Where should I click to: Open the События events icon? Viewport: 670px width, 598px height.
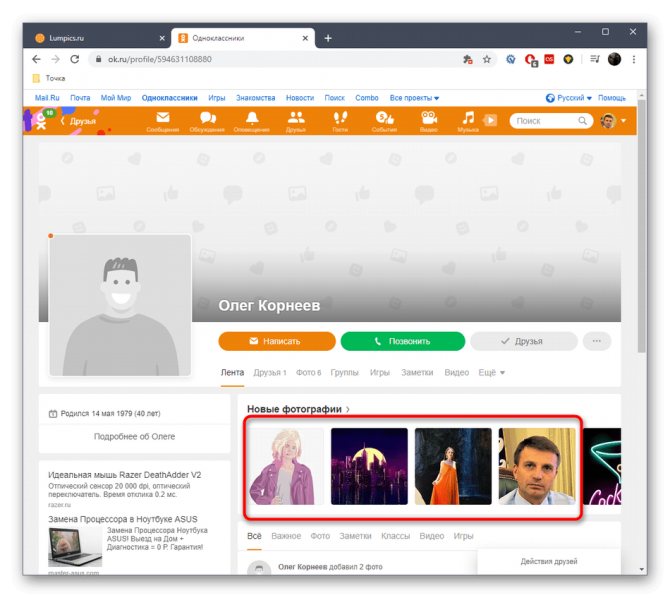click(x=385, y=118)
